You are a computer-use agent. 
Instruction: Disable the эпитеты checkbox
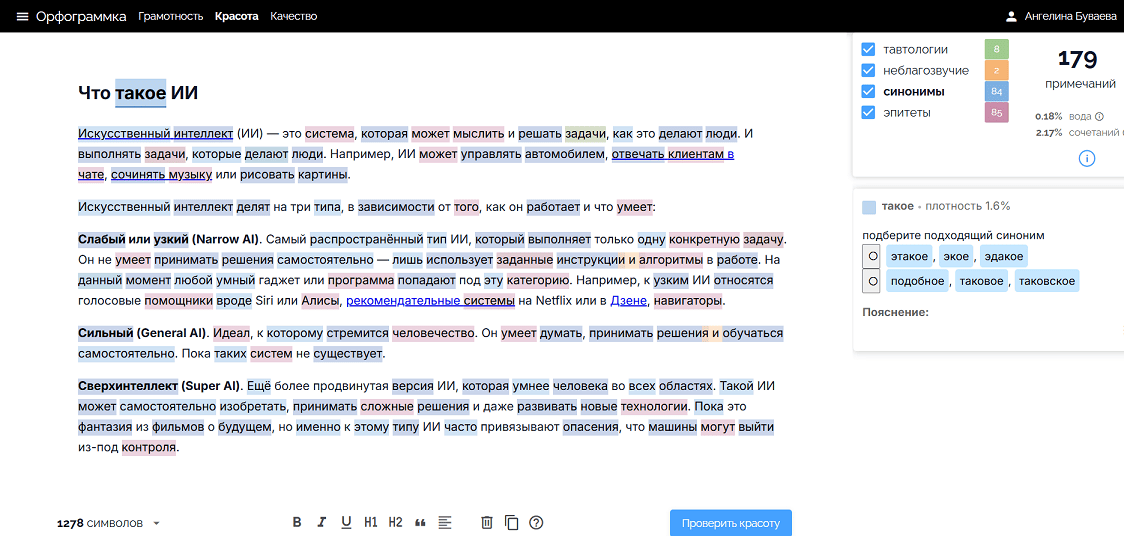[x=868, y=112]
